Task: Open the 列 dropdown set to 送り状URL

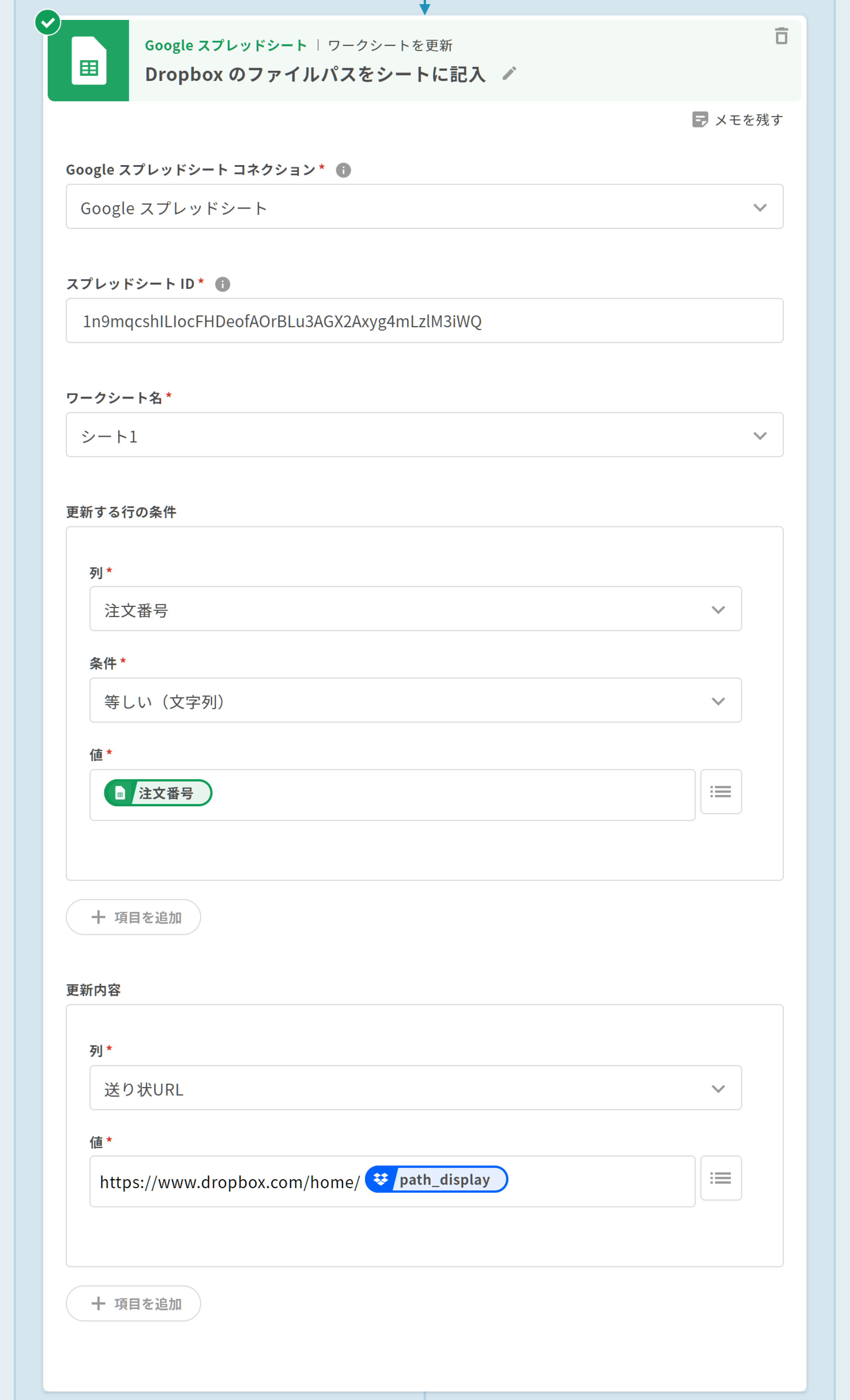Action: (x=415, y=1088)
